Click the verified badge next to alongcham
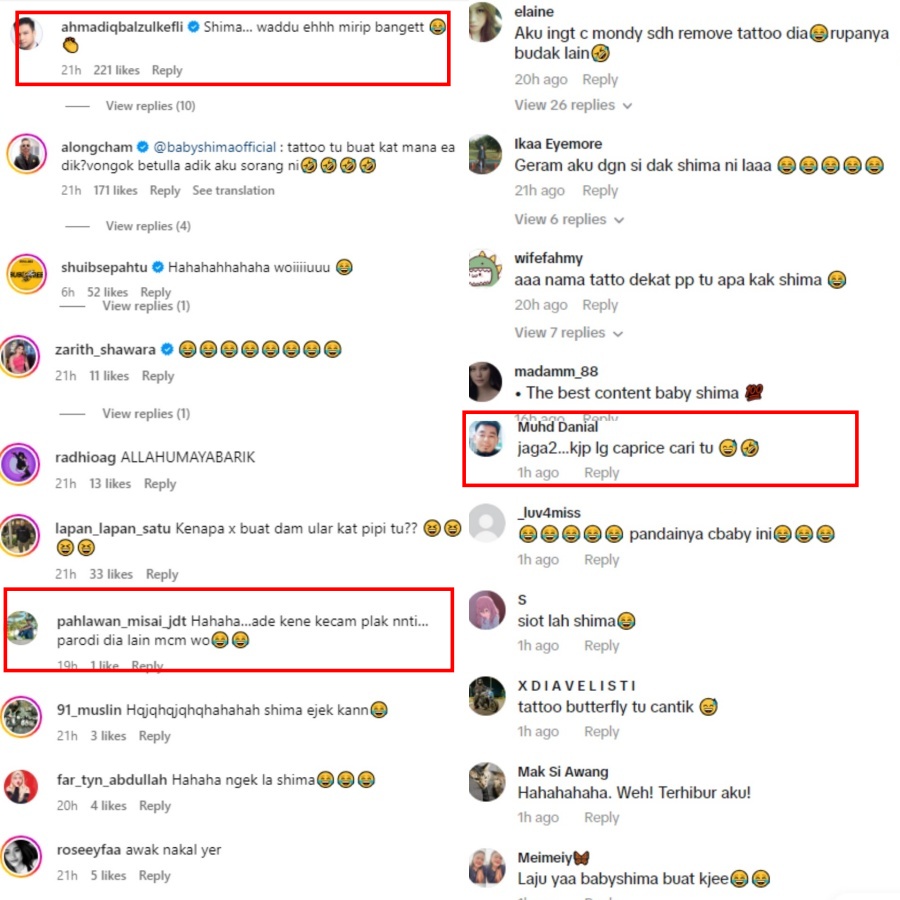 coord(143,148)
